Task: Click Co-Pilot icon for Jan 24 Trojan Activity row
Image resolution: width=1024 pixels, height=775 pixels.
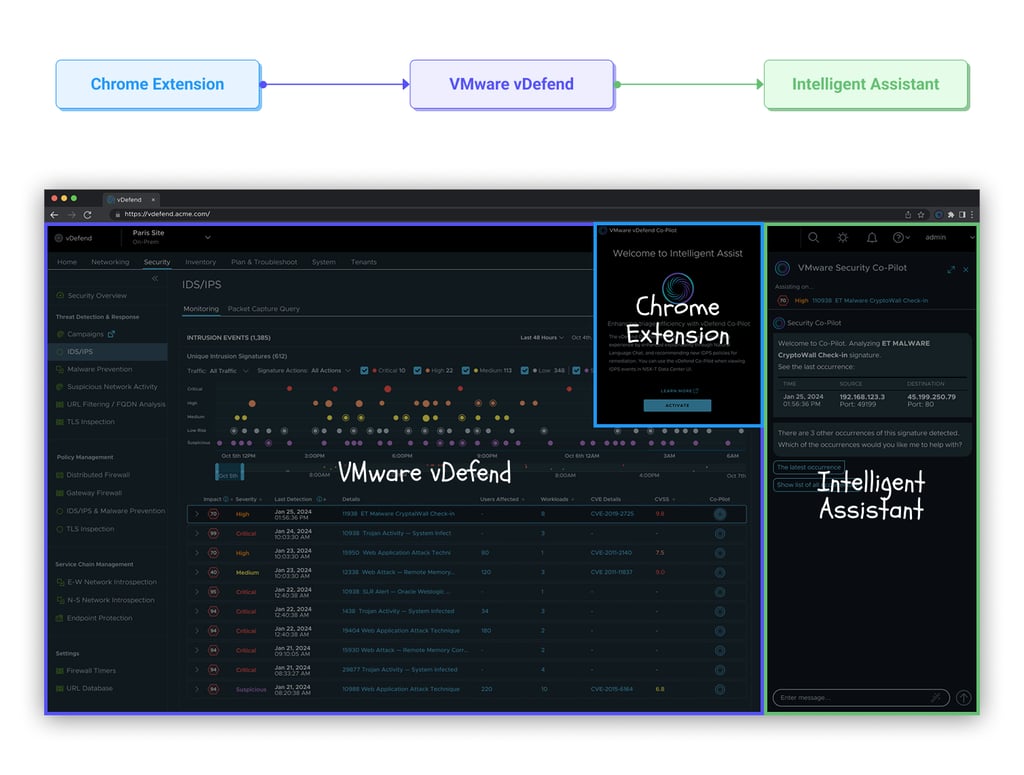Action: [x=720, y=534]
